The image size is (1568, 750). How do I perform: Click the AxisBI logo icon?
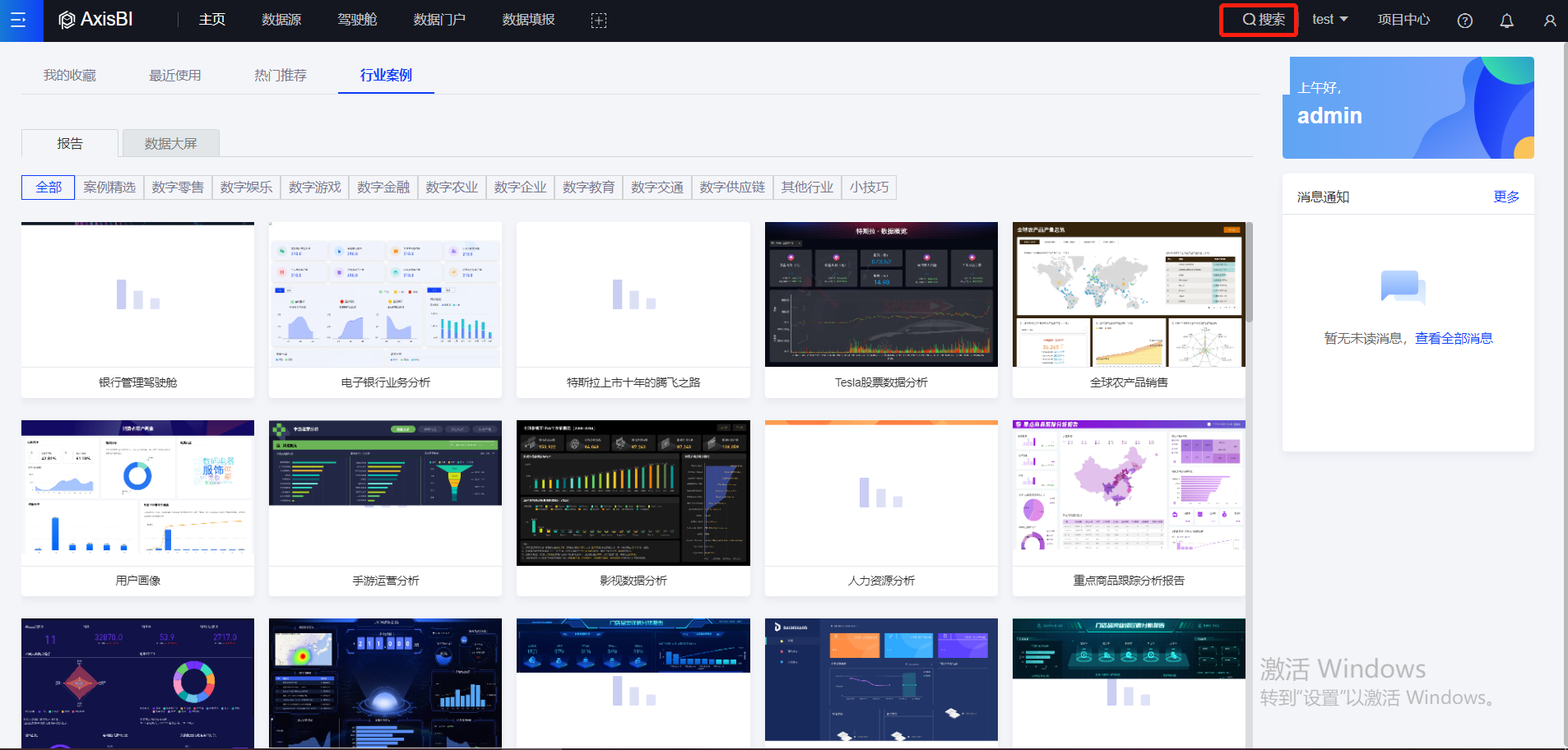click(67, 21)
